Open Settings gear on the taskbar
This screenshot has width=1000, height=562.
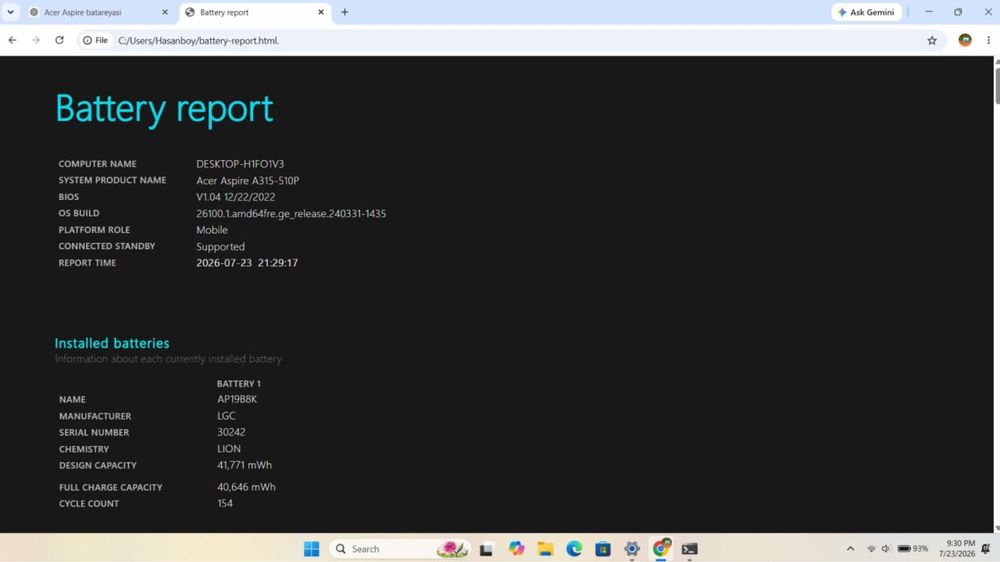pos(632,549)
